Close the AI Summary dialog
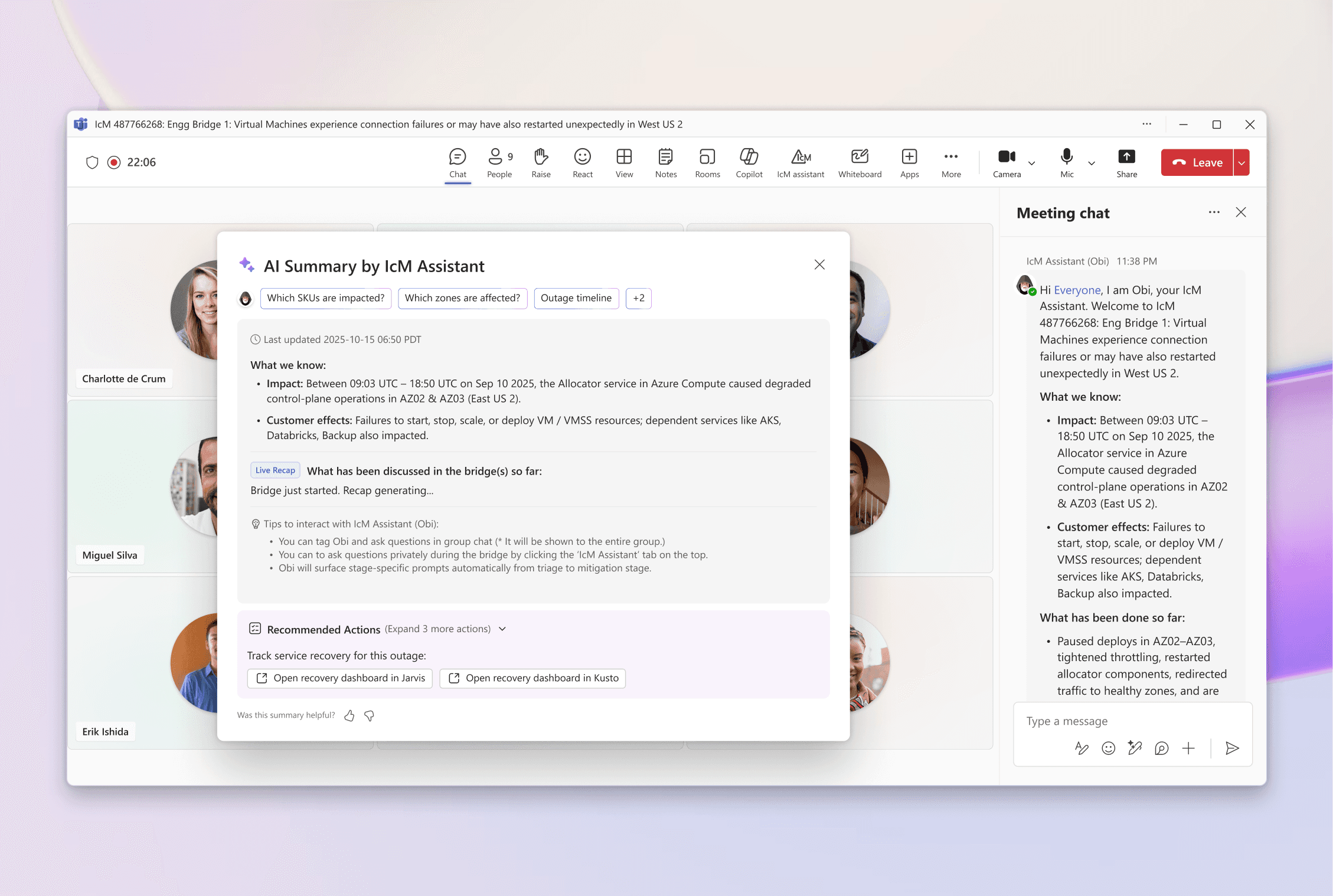The image size is (1333, 896). coord(819,264)
